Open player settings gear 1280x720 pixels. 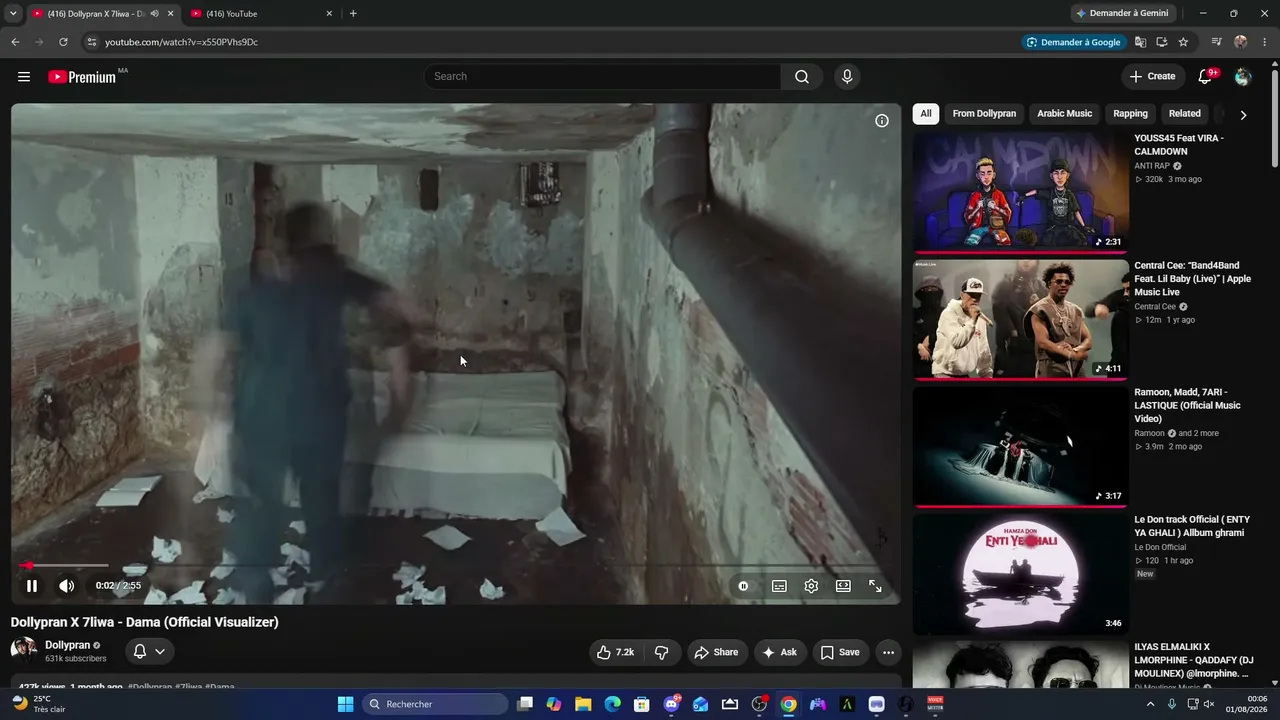(811, 586)
